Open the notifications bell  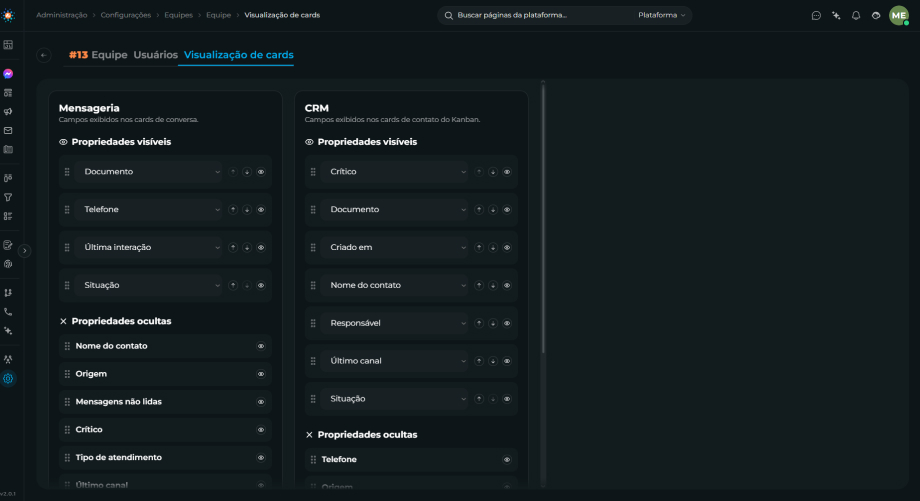tap(856, 15)
